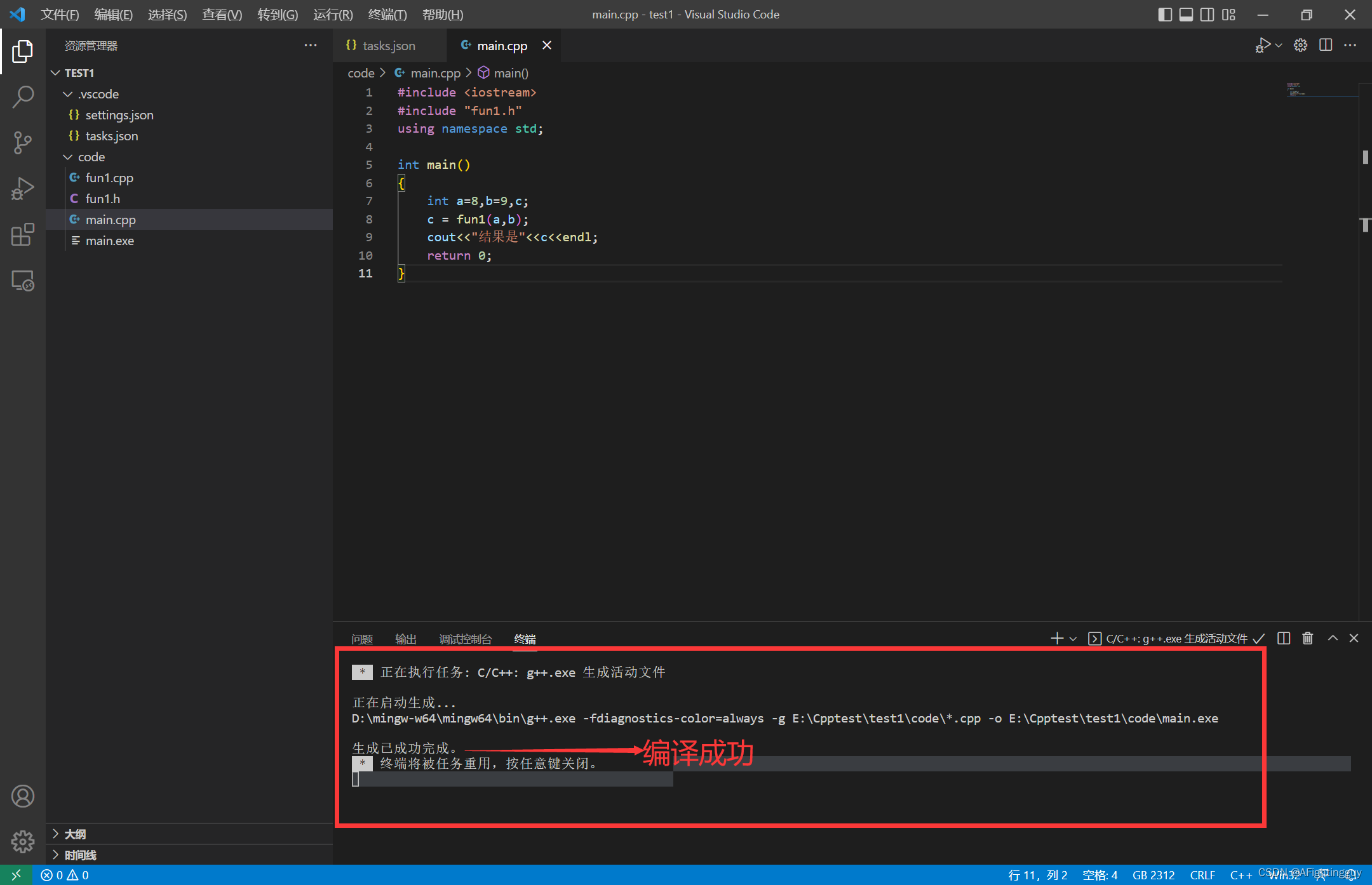Change indentation via 空格: 4
Image resolution: width=1372 pixels, height=885 pixels.
coord(1100,875)
